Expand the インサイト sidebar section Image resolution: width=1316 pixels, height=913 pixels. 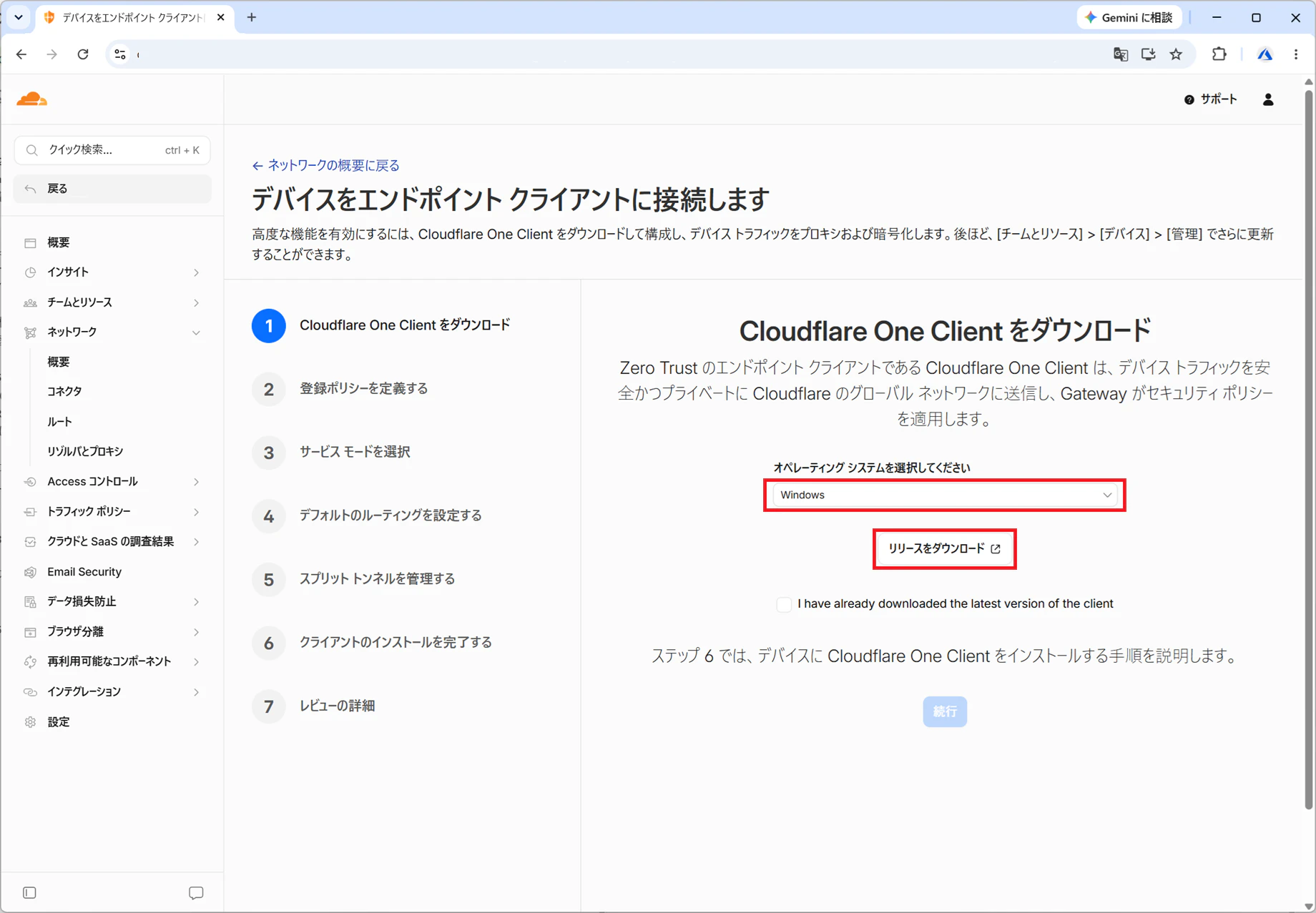pyautogui.click(x=112, y=272)
